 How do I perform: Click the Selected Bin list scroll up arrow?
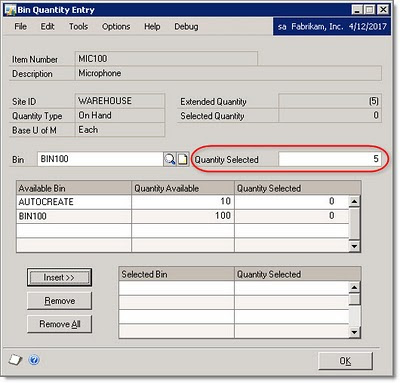[x=354, y=288]
